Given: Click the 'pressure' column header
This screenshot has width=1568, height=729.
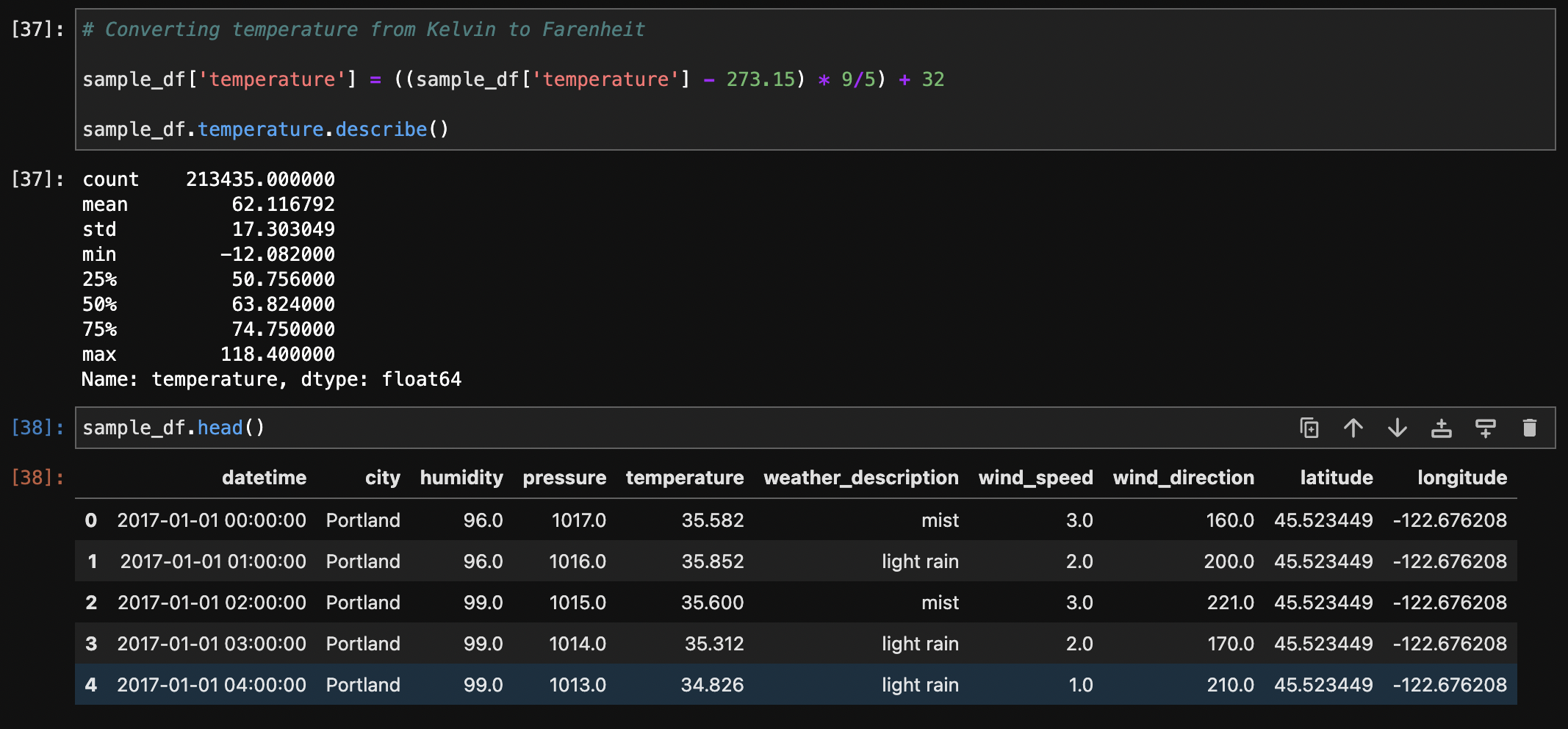Looking at the screenshot, I should pos(564,478).
